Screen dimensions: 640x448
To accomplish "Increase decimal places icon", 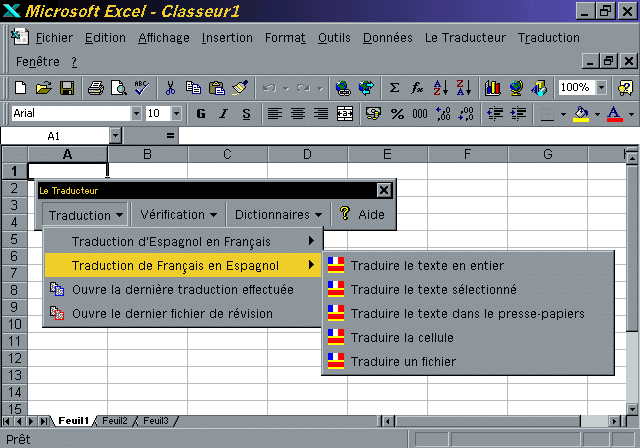I will [x=443, y=113].
